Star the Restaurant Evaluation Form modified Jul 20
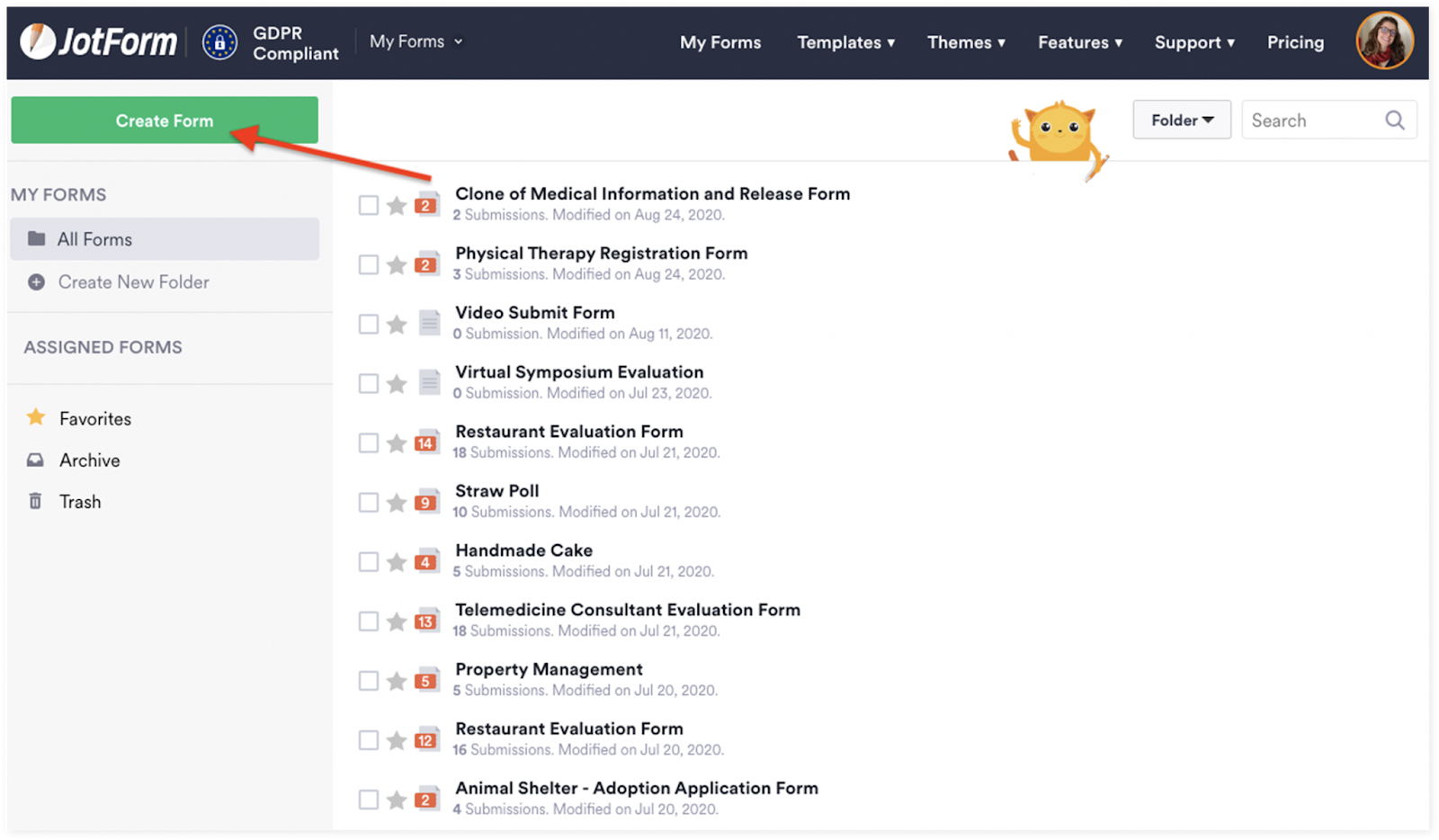The width and height of the screenshot is (1439, 840). 397,739
